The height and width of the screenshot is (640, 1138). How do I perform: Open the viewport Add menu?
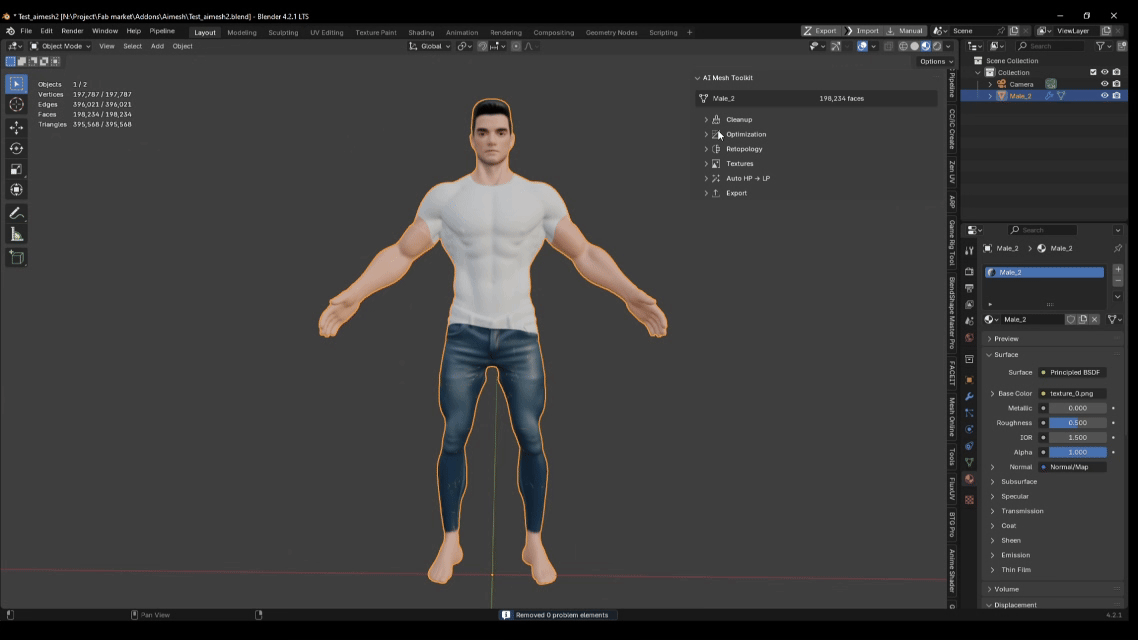[x=157, y=46]
